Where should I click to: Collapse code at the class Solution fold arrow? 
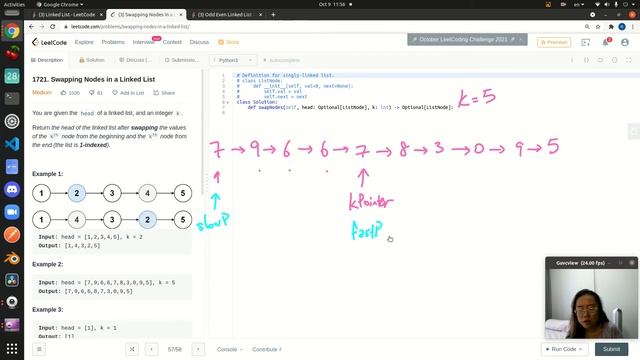click(x=228, y=102)
